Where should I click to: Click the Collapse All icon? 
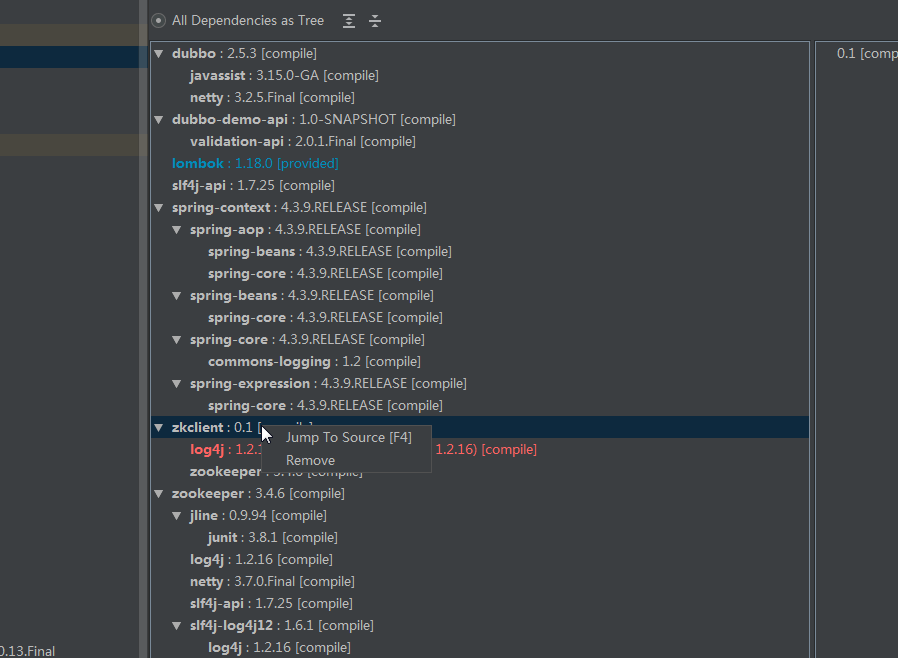pyautogui.click(x=375, y=21)
